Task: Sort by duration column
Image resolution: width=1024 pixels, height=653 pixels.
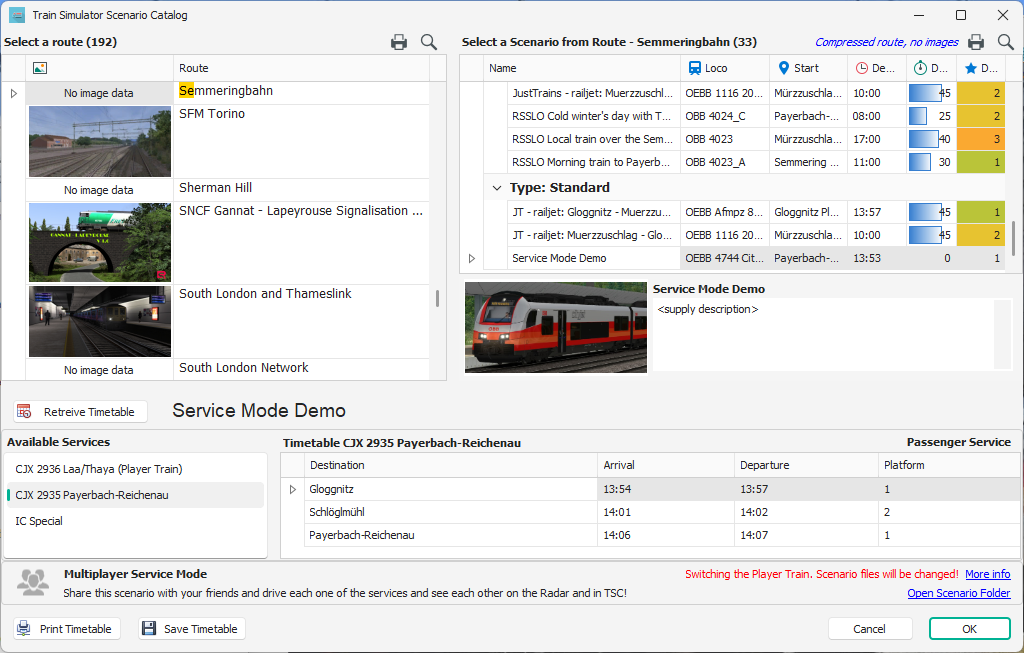Action: tap(931, 68)
